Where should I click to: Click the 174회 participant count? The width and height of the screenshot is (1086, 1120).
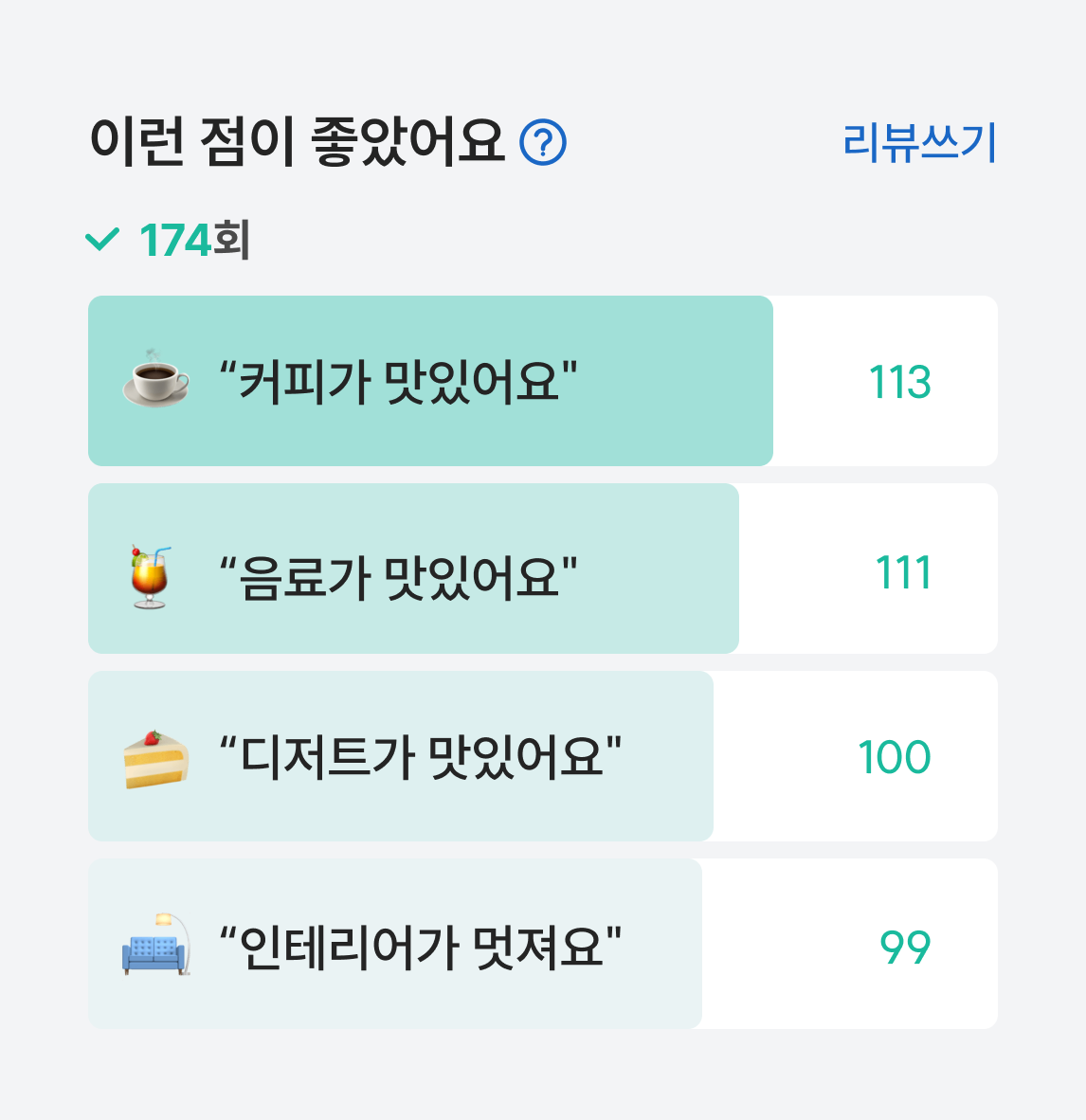[x=194, y=240]
